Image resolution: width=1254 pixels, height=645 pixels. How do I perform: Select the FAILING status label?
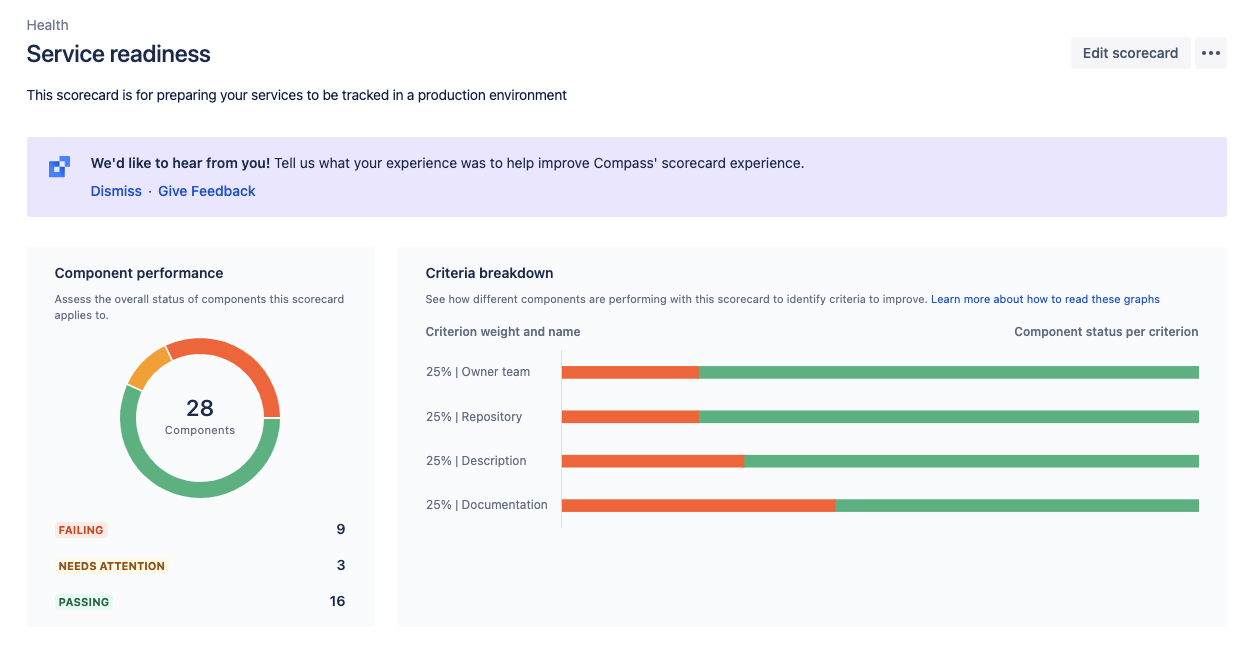(81, 529)
